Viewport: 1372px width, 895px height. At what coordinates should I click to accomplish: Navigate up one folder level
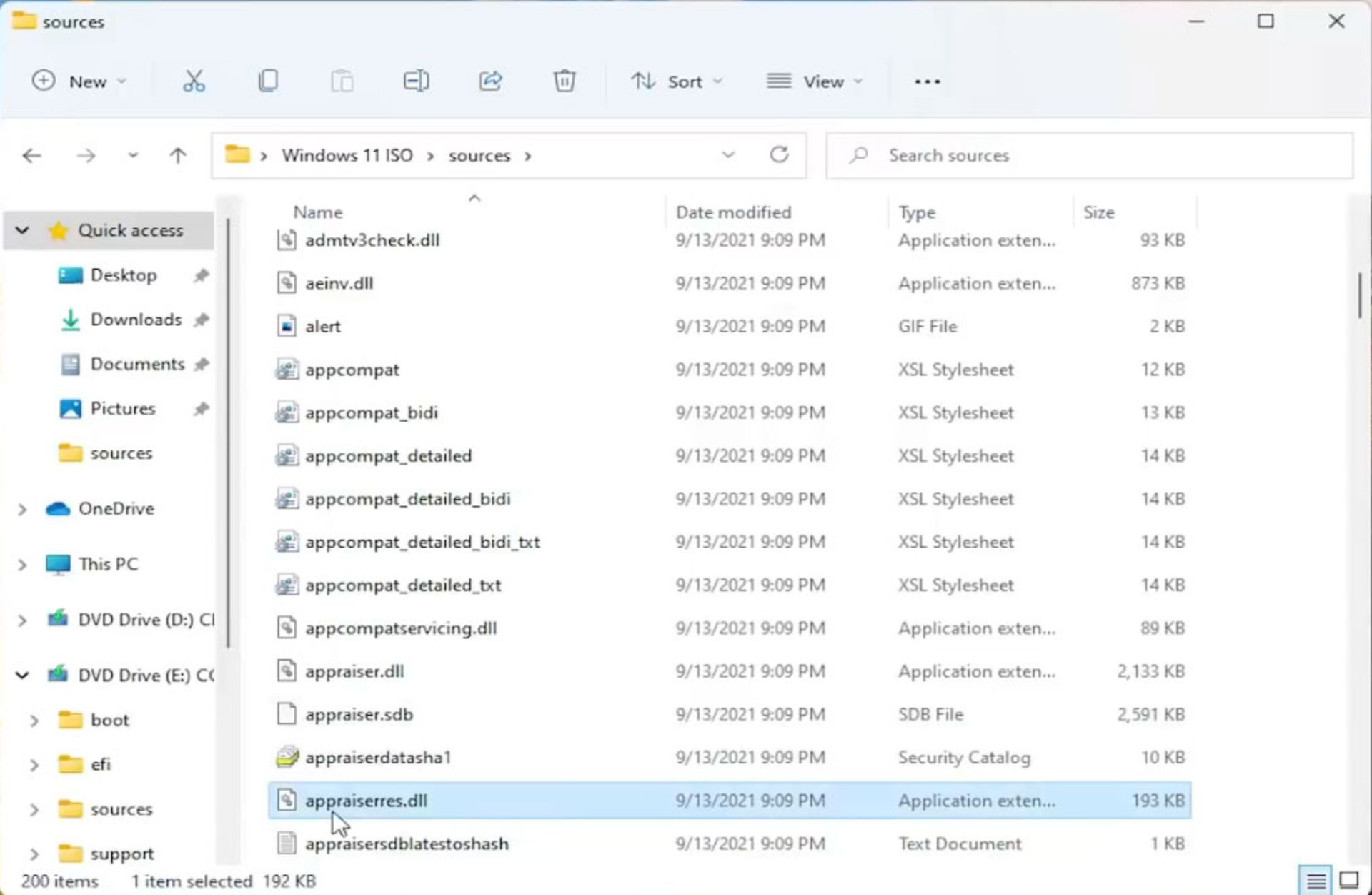point(178,155)
